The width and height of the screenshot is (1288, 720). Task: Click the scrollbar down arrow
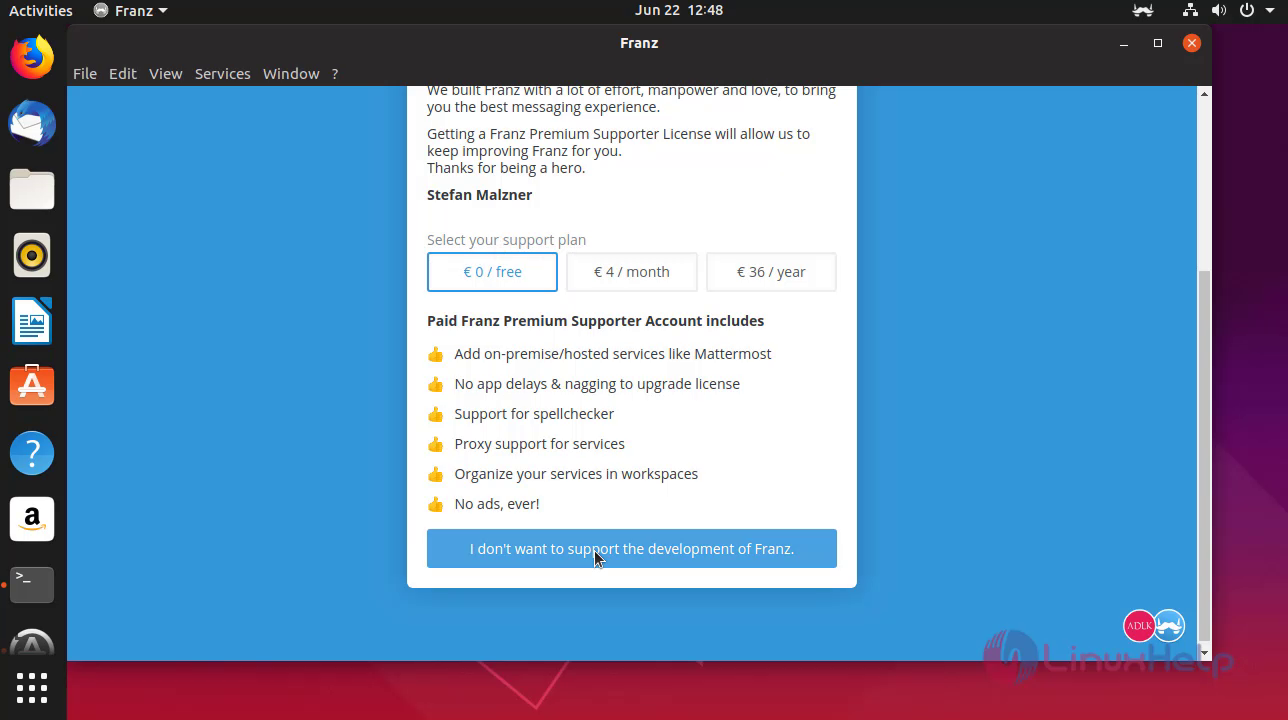pyautogui.click(x=1204, y=653)
